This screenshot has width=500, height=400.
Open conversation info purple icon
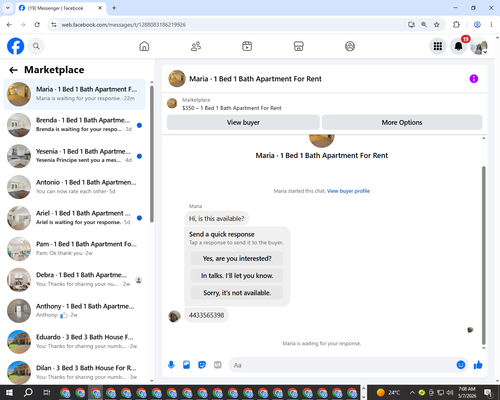[474, 79]
